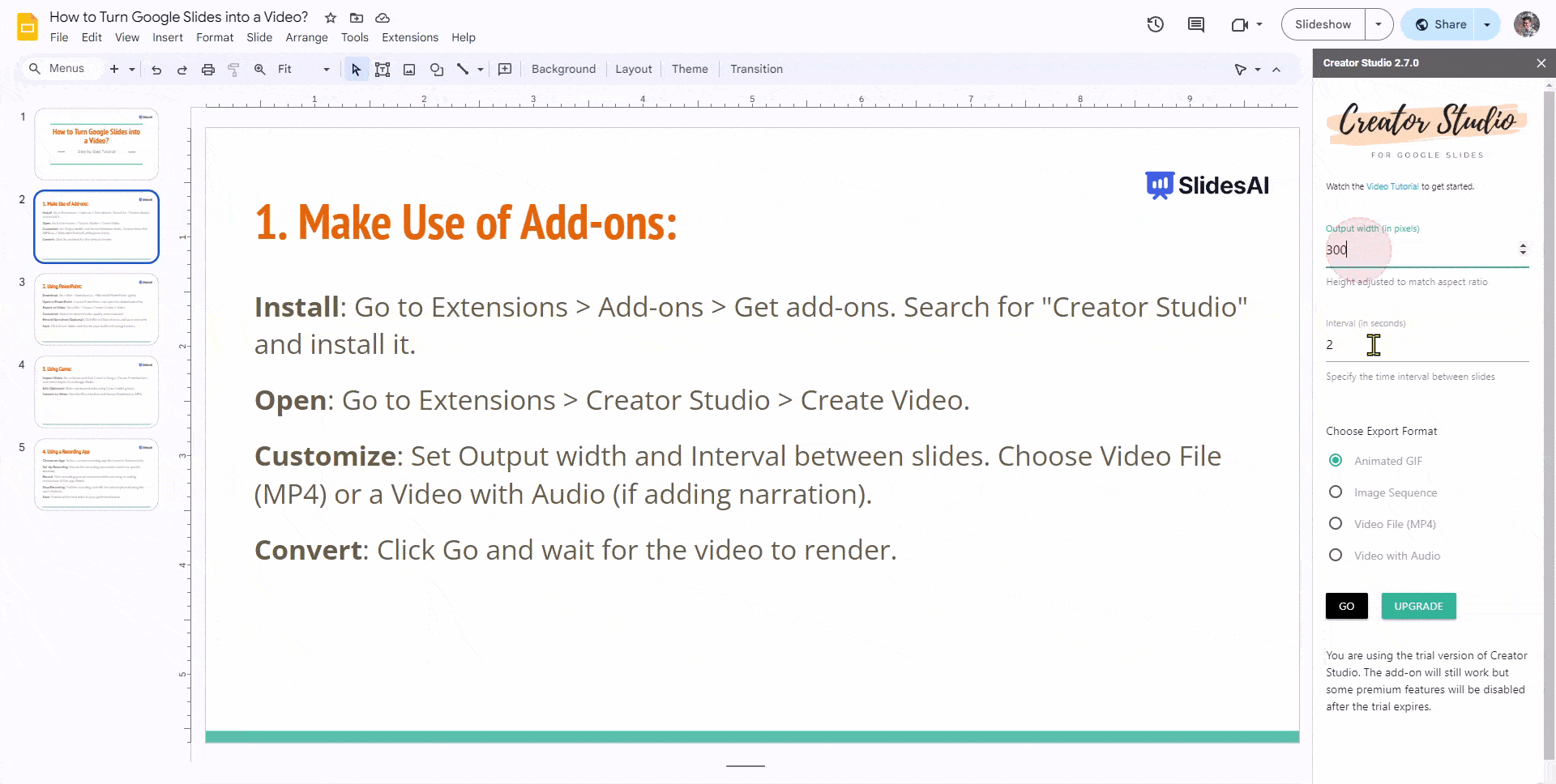1556x784 pixels.
Task: Select the Shape tool
Action: [x=437, y=69]
